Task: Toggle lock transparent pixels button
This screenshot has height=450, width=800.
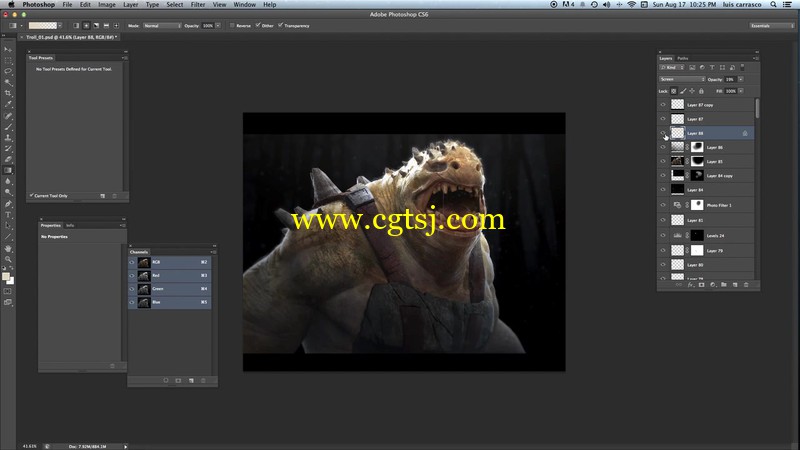Action: (x=673, y=91)
